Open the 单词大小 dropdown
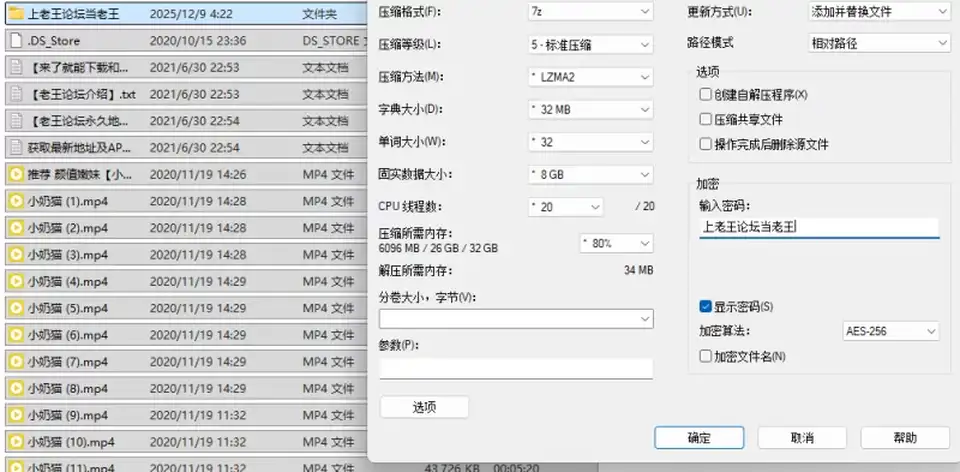960x472 pixels. coord(590,142)
